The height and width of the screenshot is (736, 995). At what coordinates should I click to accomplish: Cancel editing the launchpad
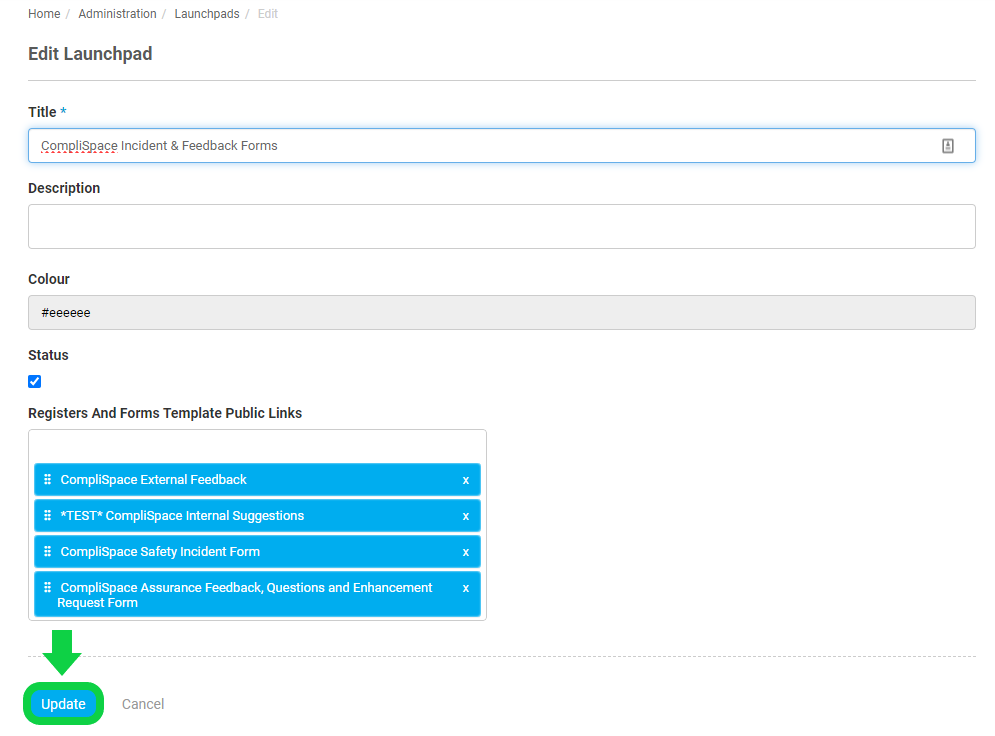[143, 704]
